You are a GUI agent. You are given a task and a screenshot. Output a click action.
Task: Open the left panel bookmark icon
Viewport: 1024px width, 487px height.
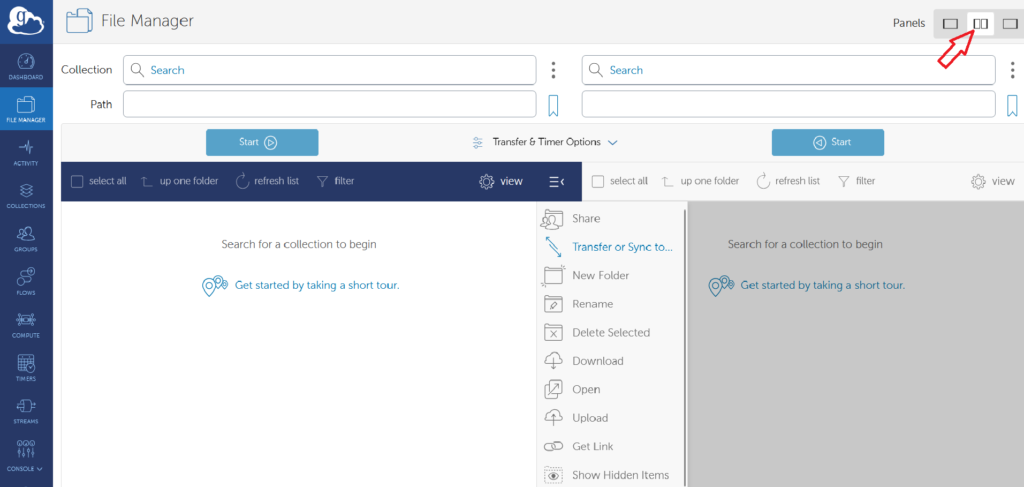[553, 105]
